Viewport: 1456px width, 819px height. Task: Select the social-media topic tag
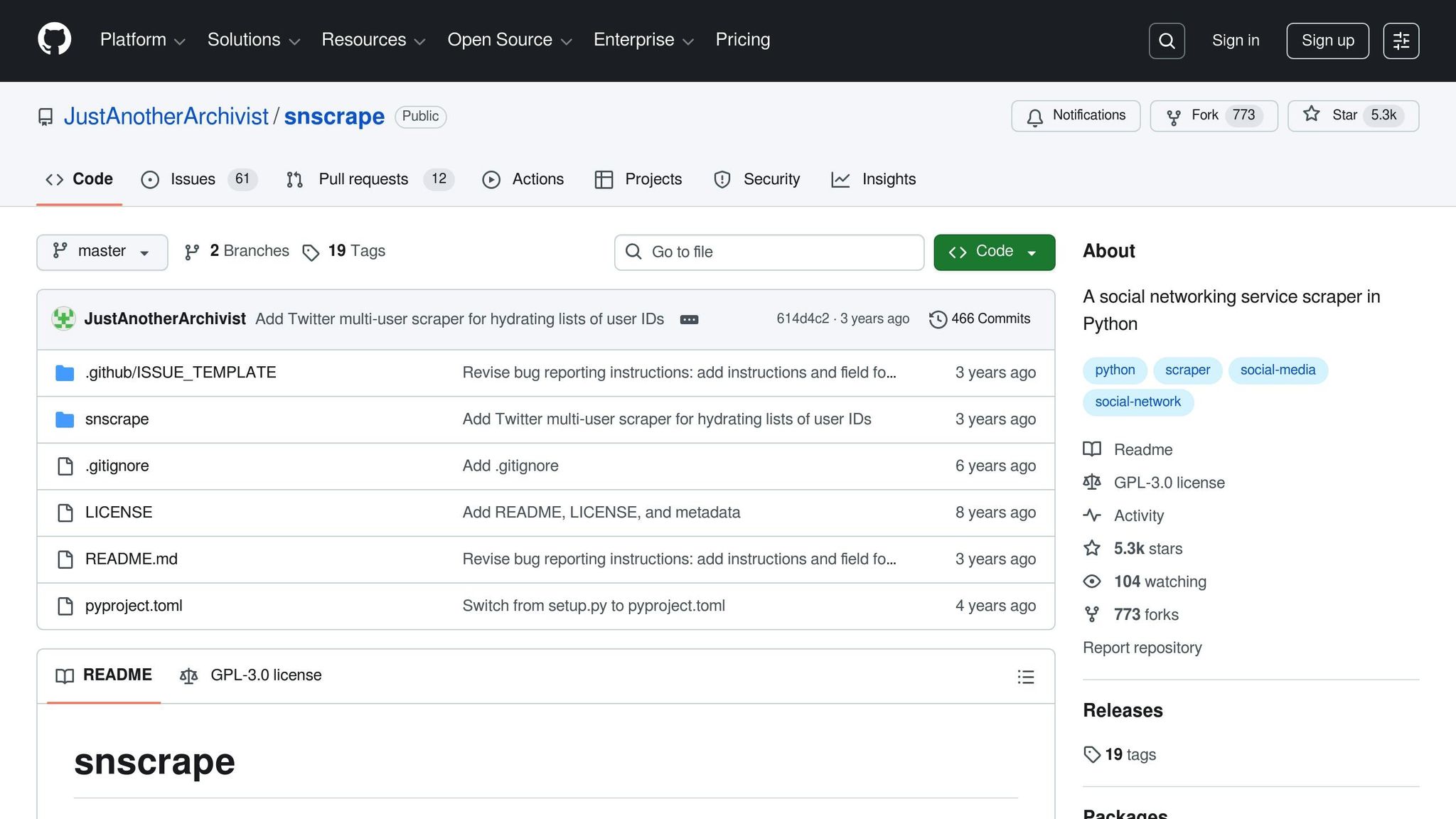tap(1277, 370)
